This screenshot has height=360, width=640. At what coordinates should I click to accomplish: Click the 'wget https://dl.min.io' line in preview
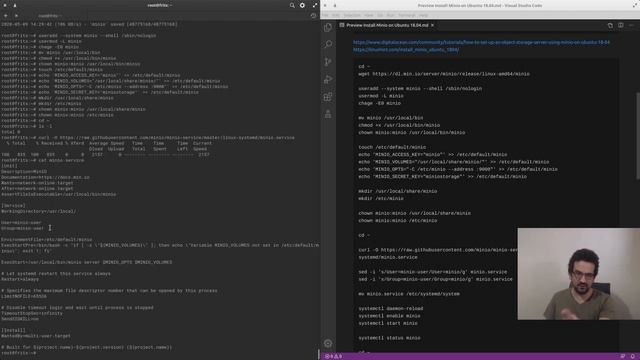click(x=444, y=74)
